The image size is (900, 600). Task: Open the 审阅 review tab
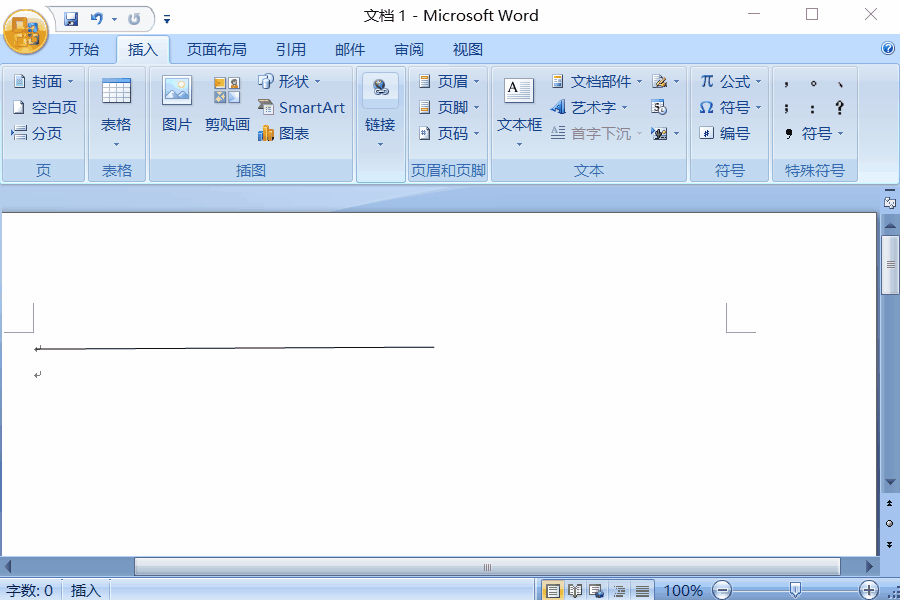point(409,49)
